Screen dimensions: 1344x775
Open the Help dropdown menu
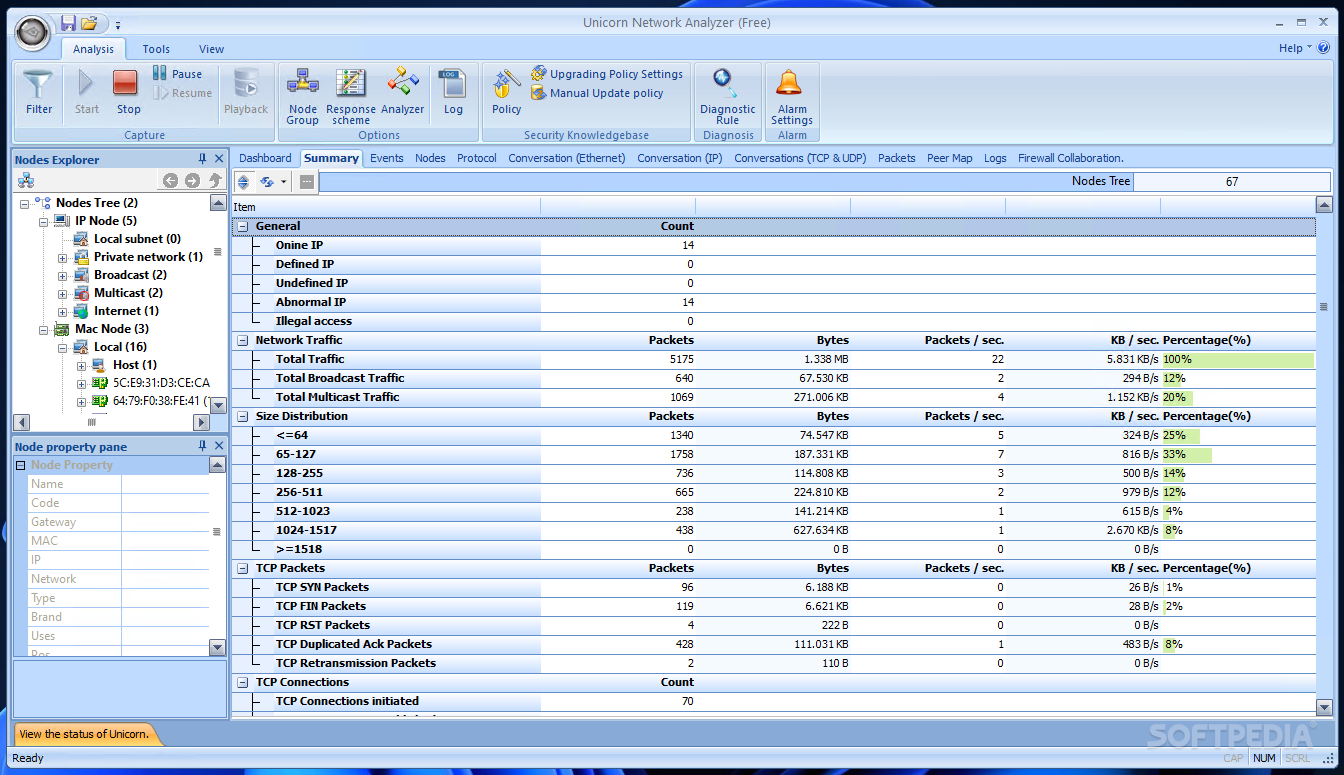pos(1295,48)
